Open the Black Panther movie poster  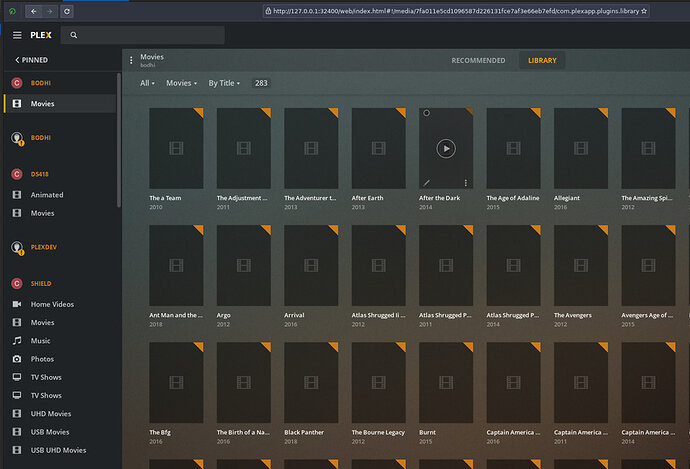310,382
